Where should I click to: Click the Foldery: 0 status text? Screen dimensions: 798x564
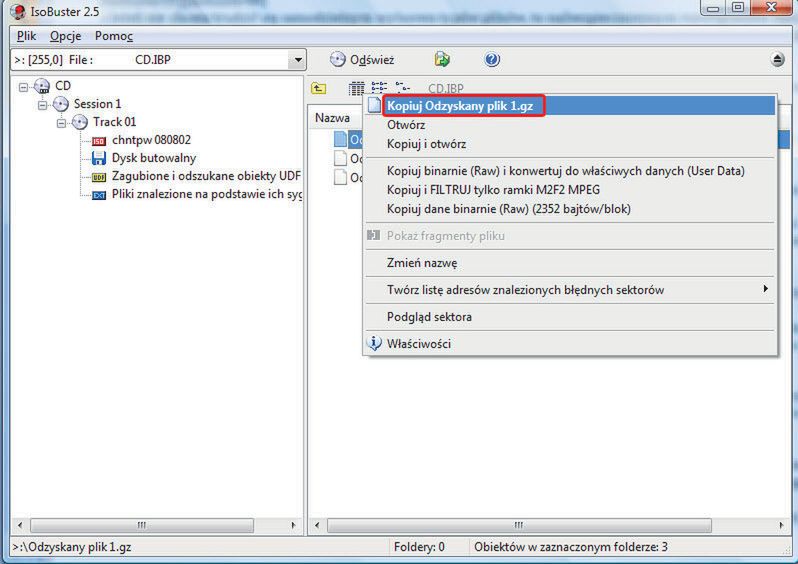point(419,547)
